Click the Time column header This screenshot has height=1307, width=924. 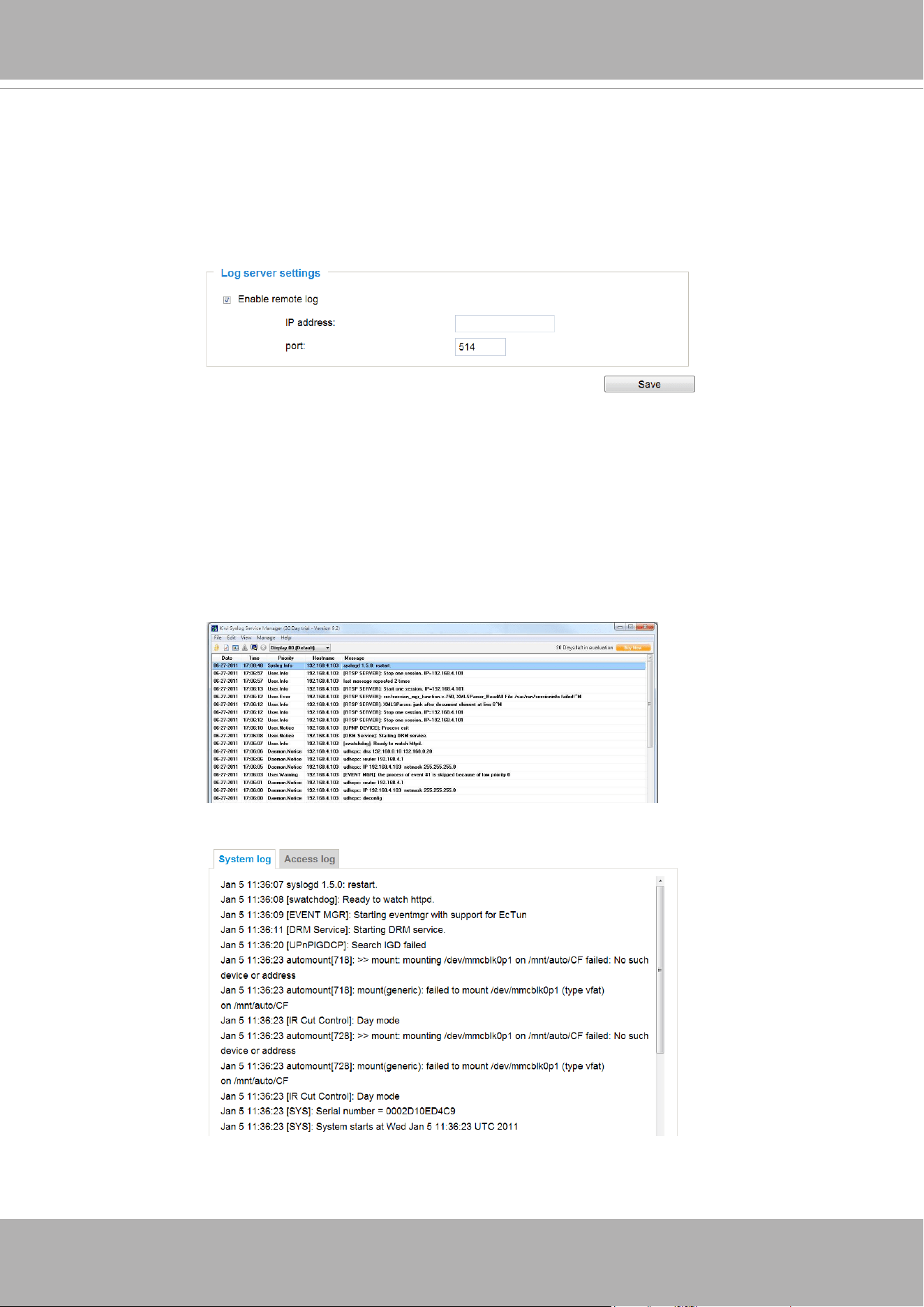[x=254, y=658]
